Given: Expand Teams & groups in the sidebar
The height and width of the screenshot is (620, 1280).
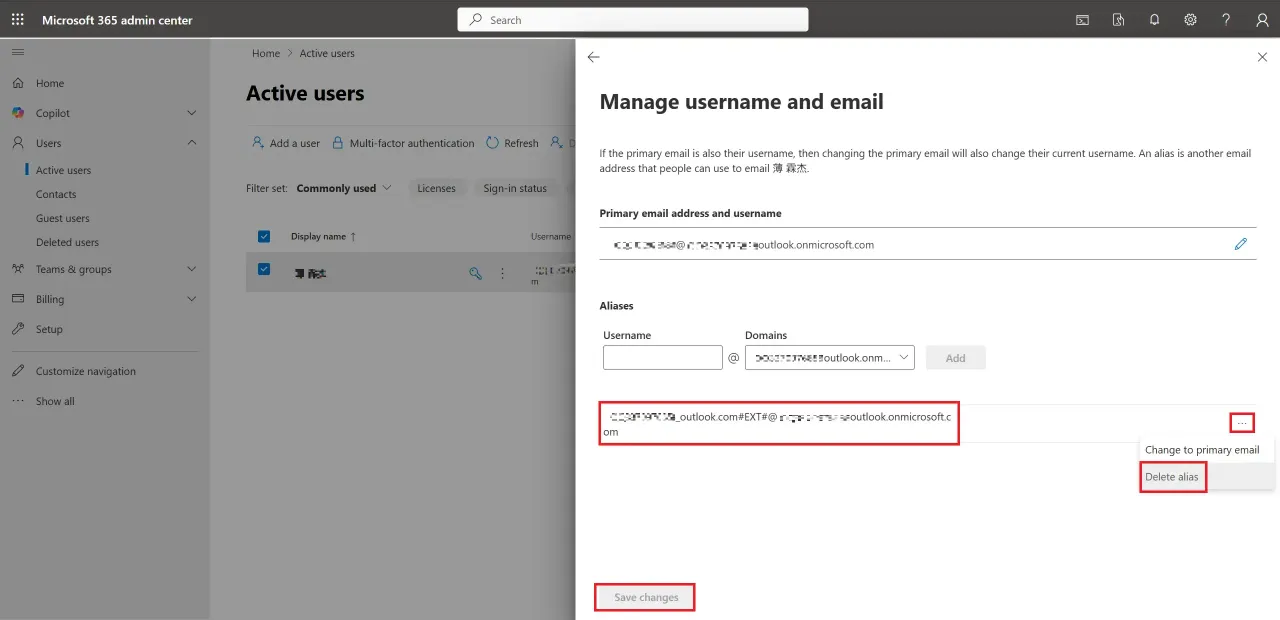Looking at the screenshot, I should pyautogui.click(x=192, y=269).
